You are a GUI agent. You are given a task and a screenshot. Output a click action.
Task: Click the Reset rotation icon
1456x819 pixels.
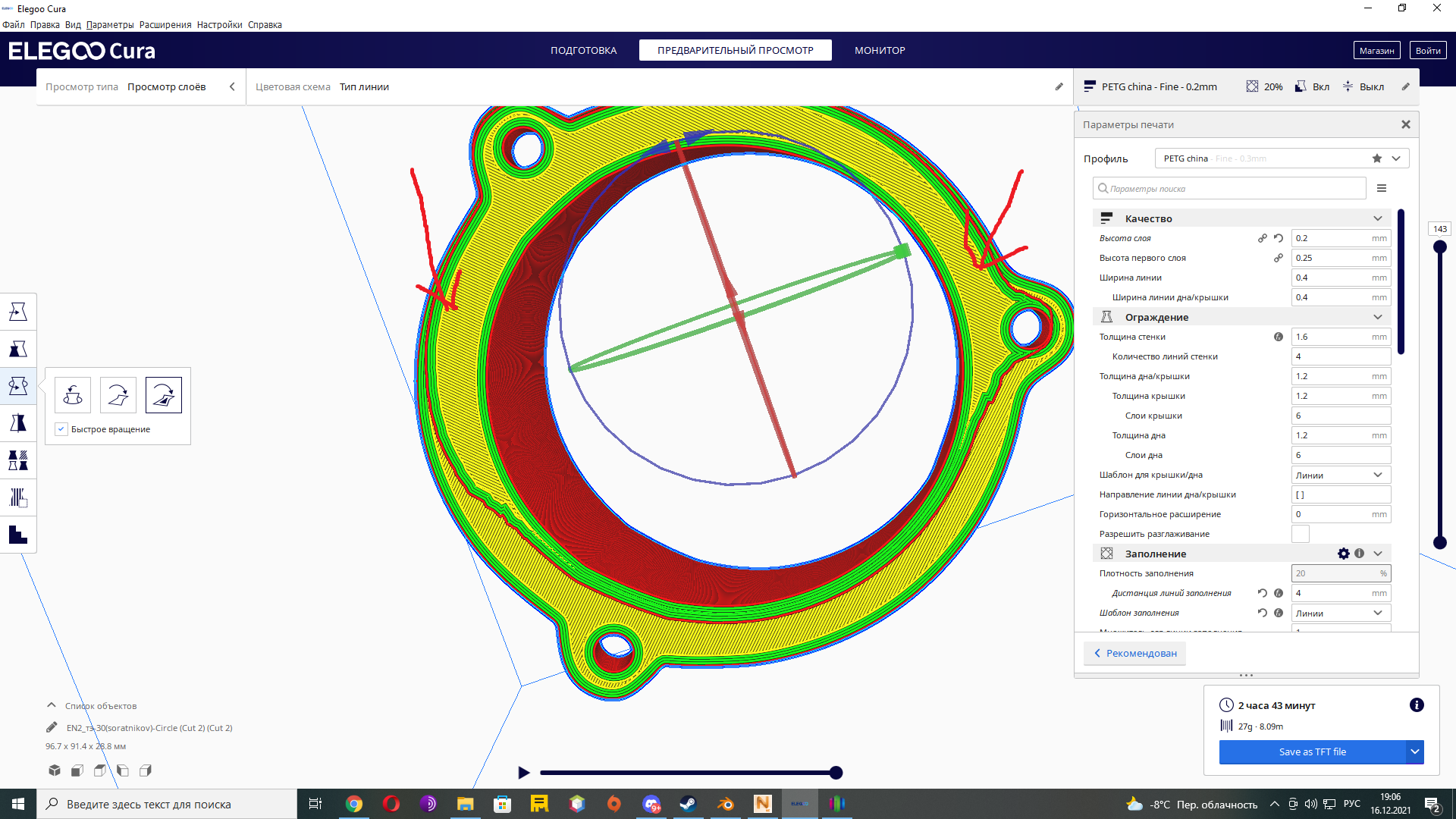pos(73,395)
